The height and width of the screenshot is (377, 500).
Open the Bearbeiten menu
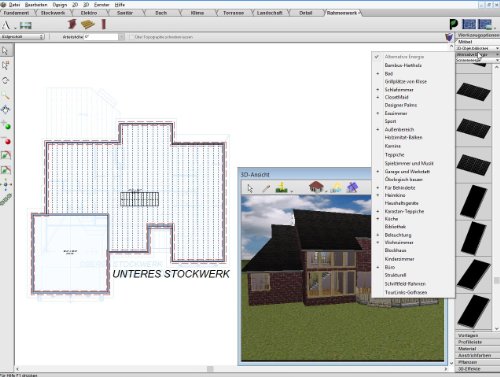(36, 5)
